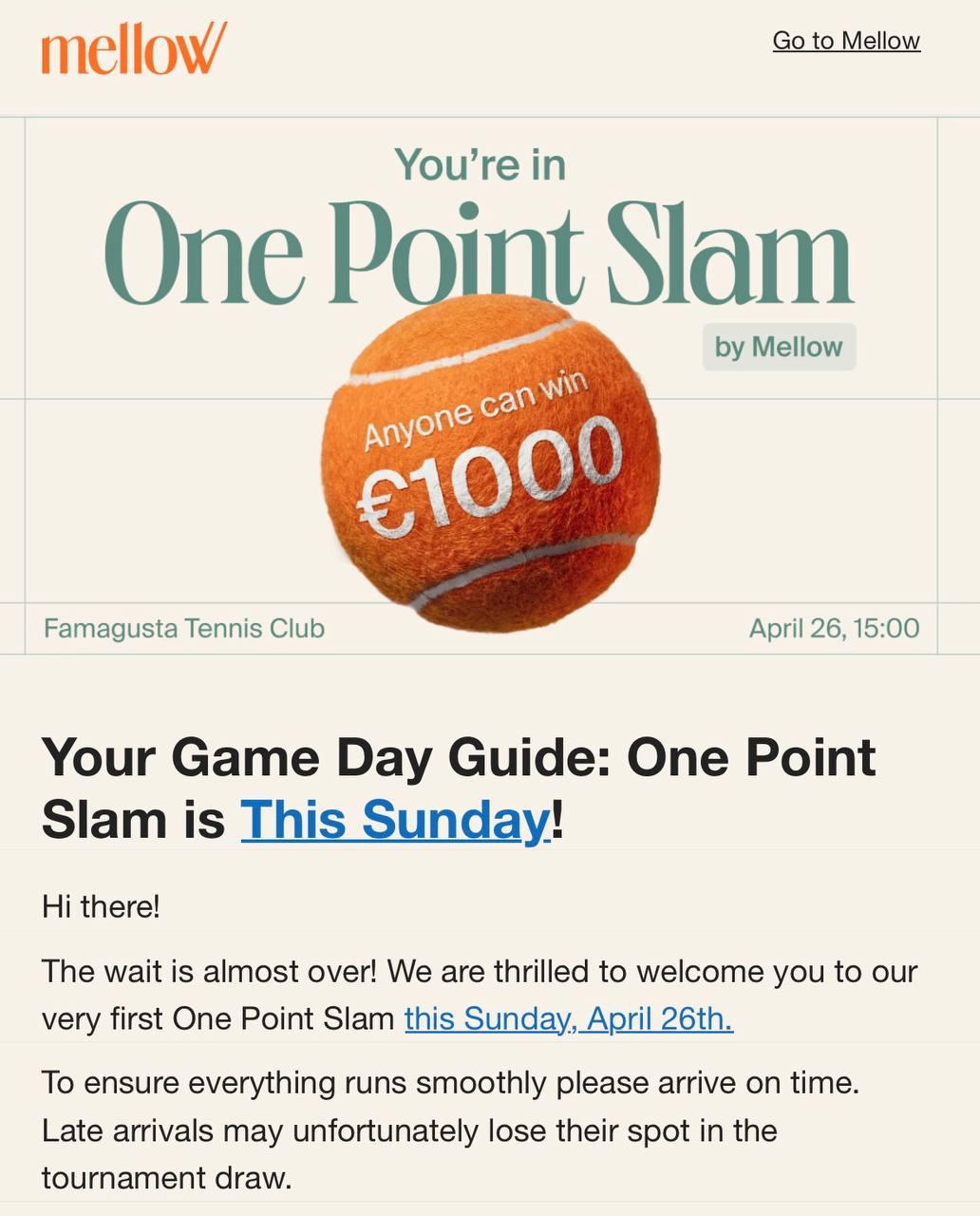This screenshot has height=1216, width=980.
Task: Click the "Famagusta Tennis Club" venue label
Action: click(184, 628)
